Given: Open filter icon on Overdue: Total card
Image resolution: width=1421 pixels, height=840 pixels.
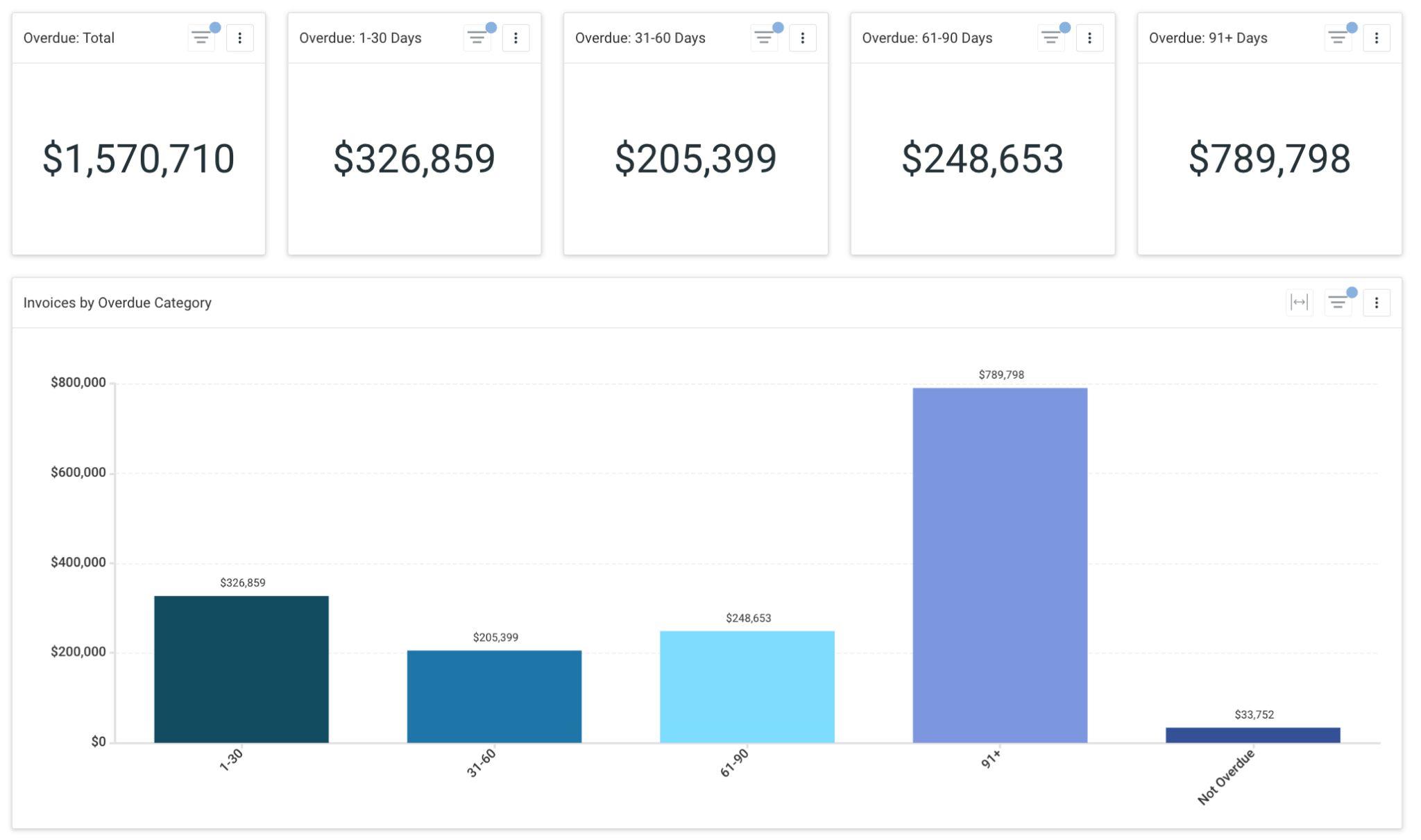Looking at the screenshot, I should [x=201, y=38].
